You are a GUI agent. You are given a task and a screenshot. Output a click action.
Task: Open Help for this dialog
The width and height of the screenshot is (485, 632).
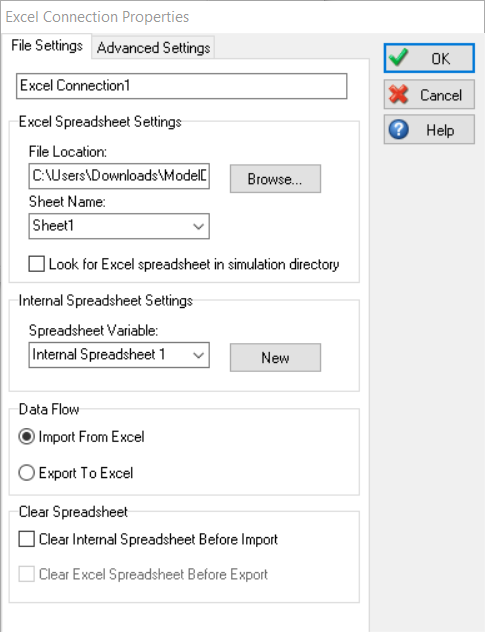pos(429,130)
